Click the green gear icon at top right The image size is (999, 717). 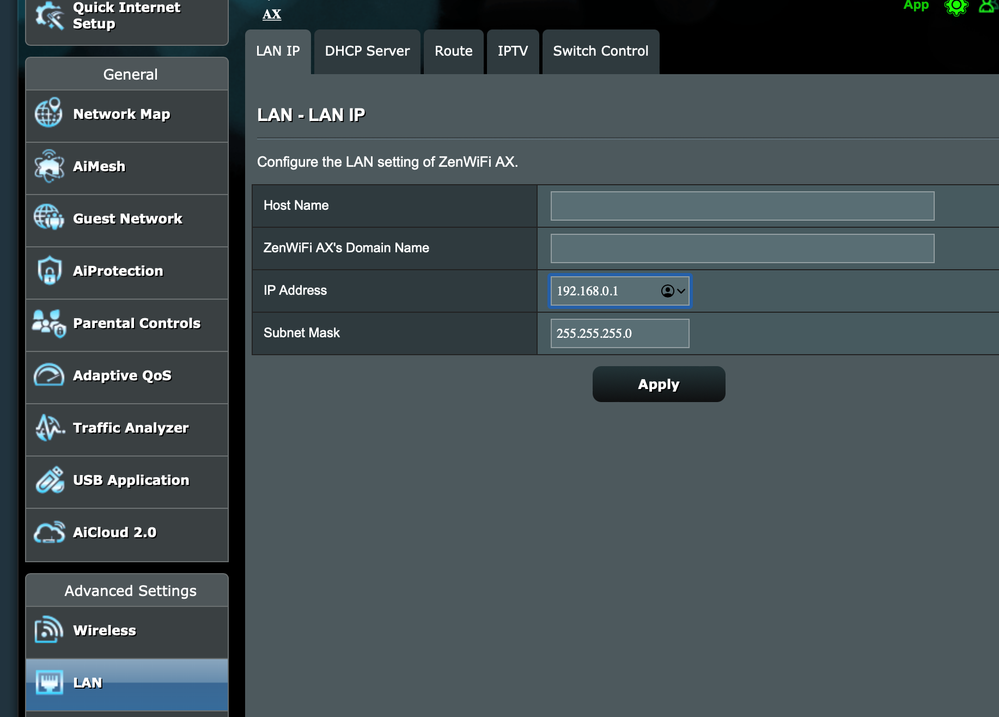pyautogui.click(x=956, y=6)
